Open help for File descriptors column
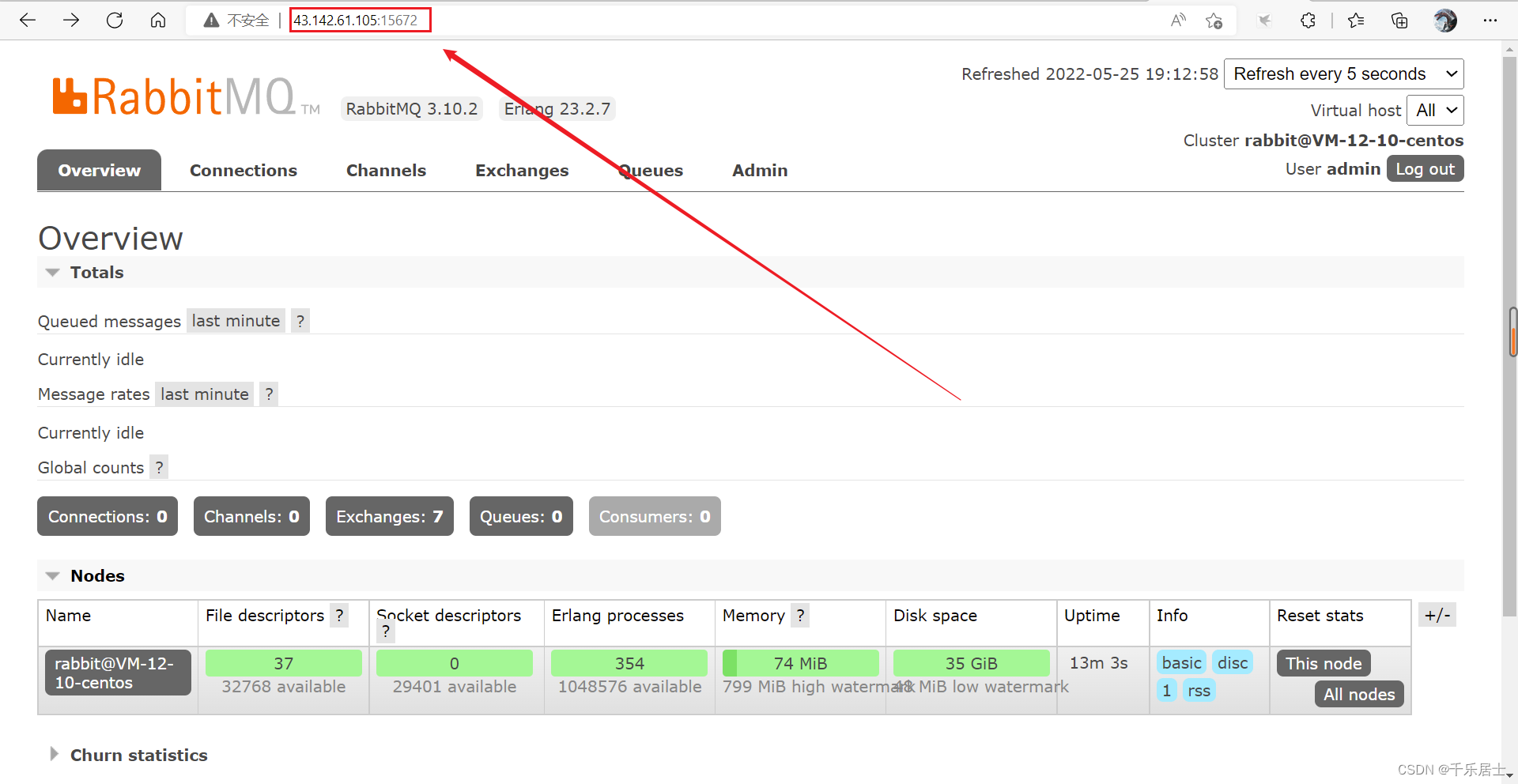This screenshot has width=1518, height=784. (339, 615)
